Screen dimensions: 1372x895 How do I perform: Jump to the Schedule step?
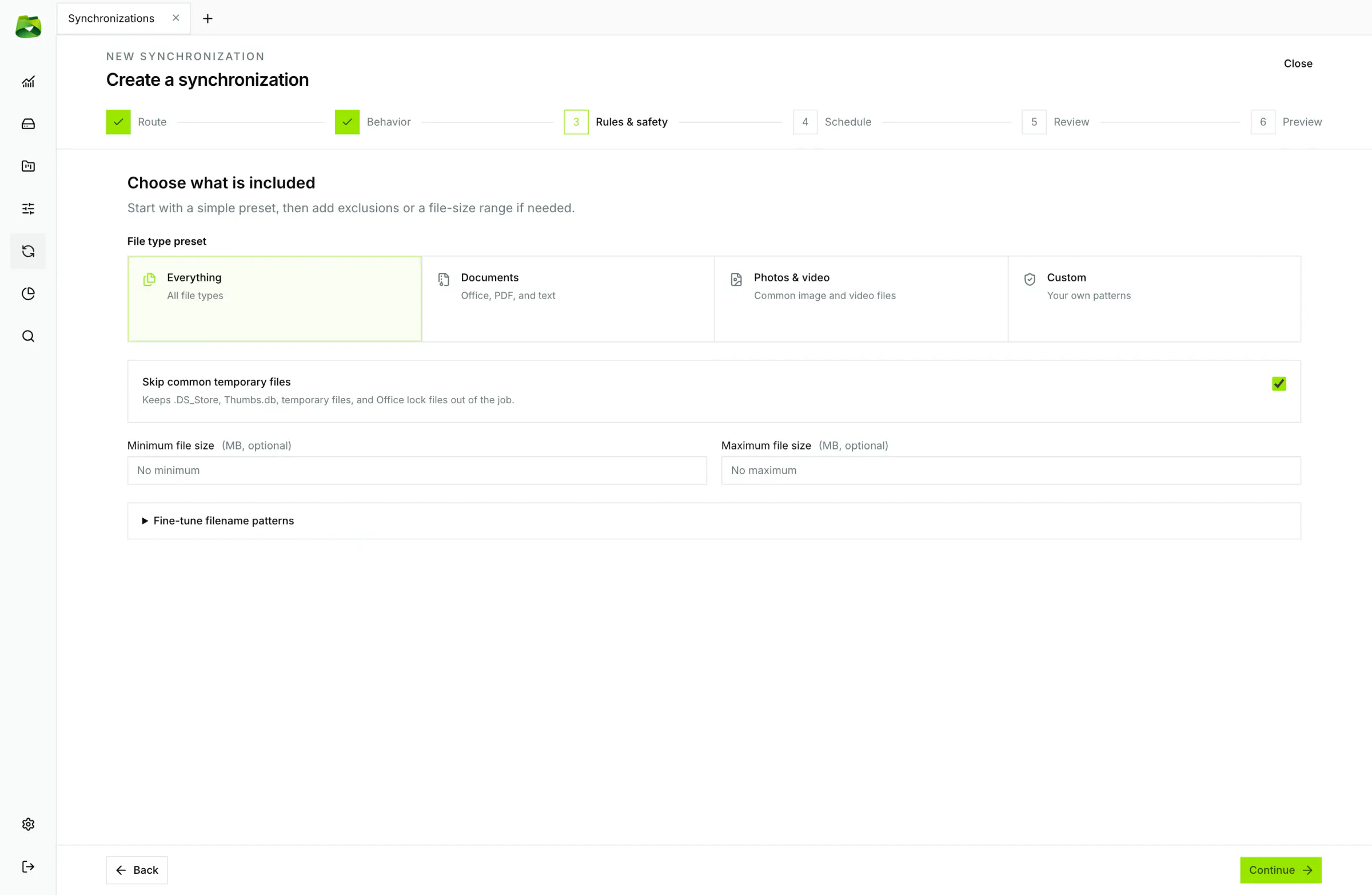[832, 122]
